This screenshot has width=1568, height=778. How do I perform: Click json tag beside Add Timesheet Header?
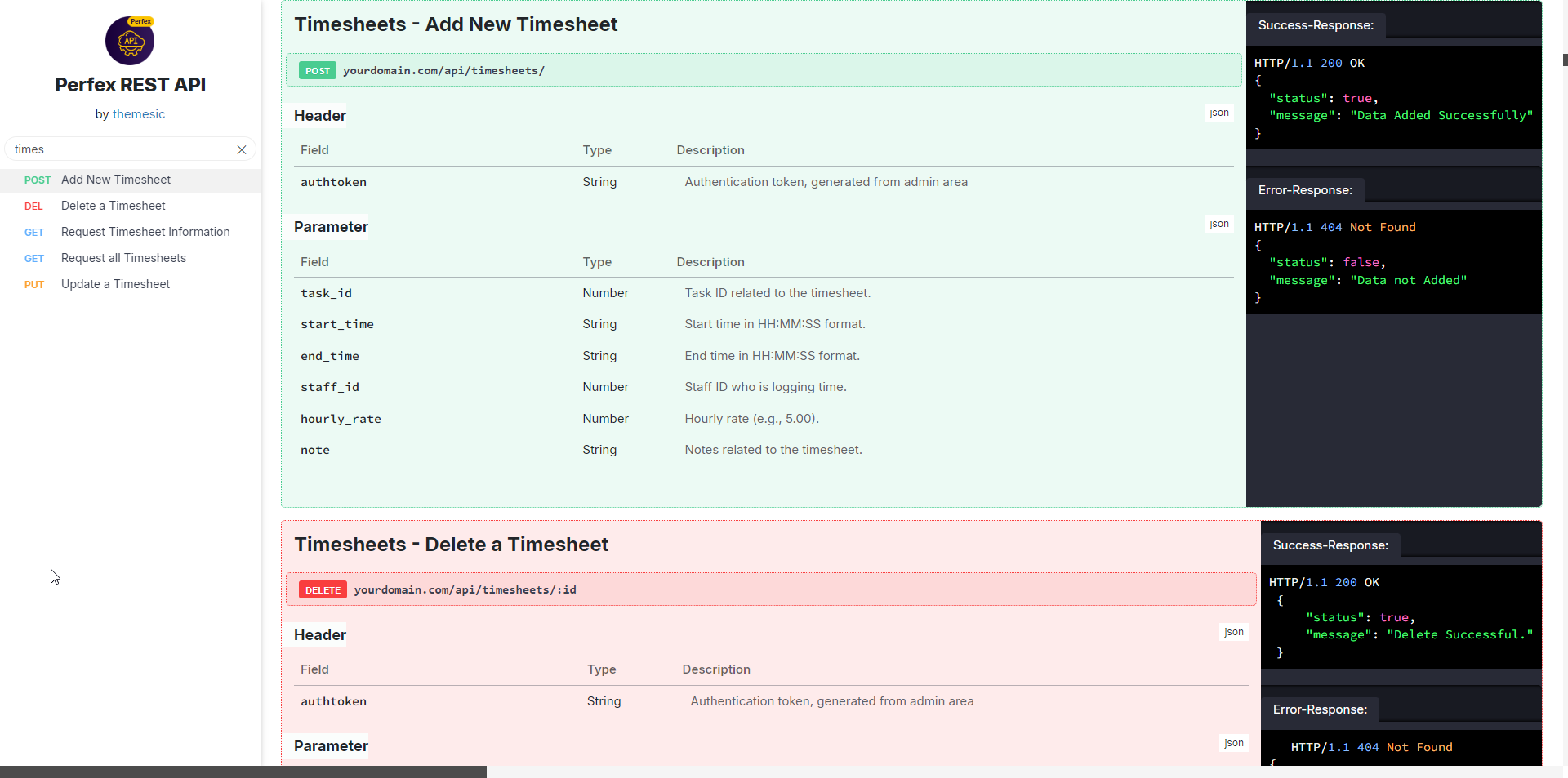point(1218,113)
